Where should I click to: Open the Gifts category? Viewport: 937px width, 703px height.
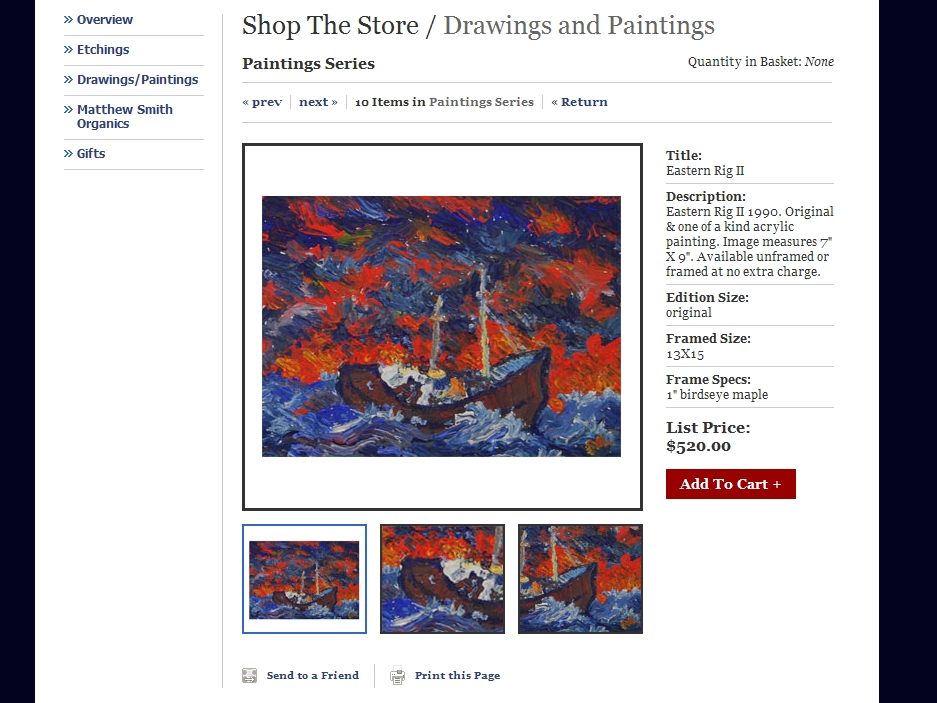click(91, 154)
